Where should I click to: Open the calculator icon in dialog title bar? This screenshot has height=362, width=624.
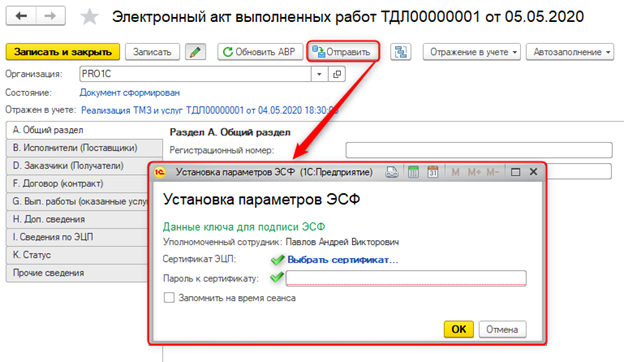[x=413, y=172]
